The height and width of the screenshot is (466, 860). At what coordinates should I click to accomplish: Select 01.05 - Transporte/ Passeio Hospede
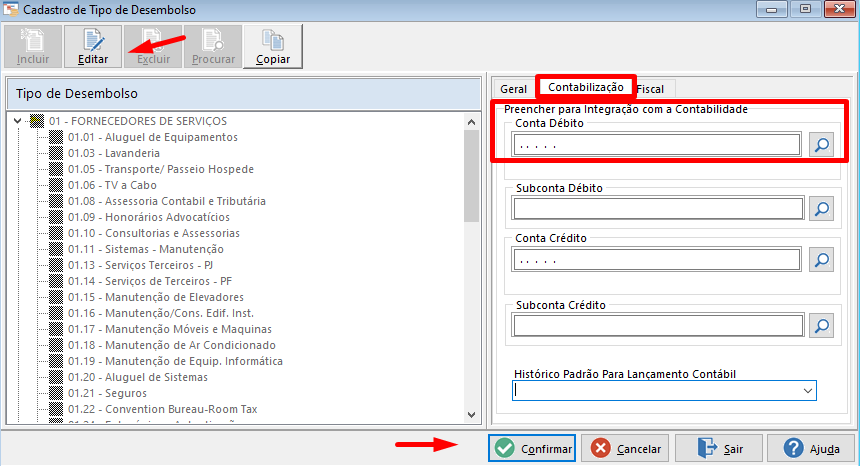(161, 169)
